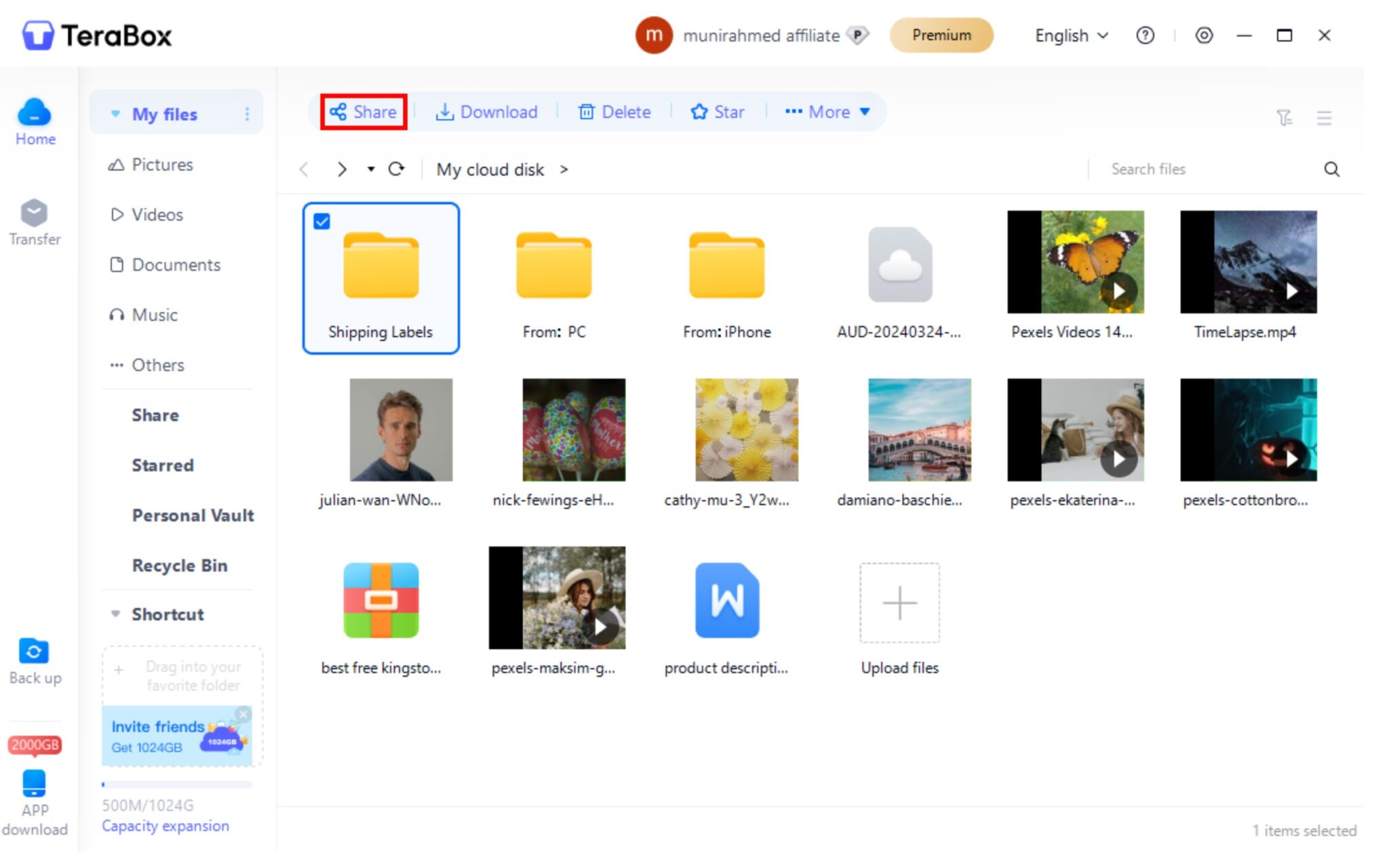Open TeraBox settings gear
Screen dimensions: 1389x868
tap(1204, 35)
